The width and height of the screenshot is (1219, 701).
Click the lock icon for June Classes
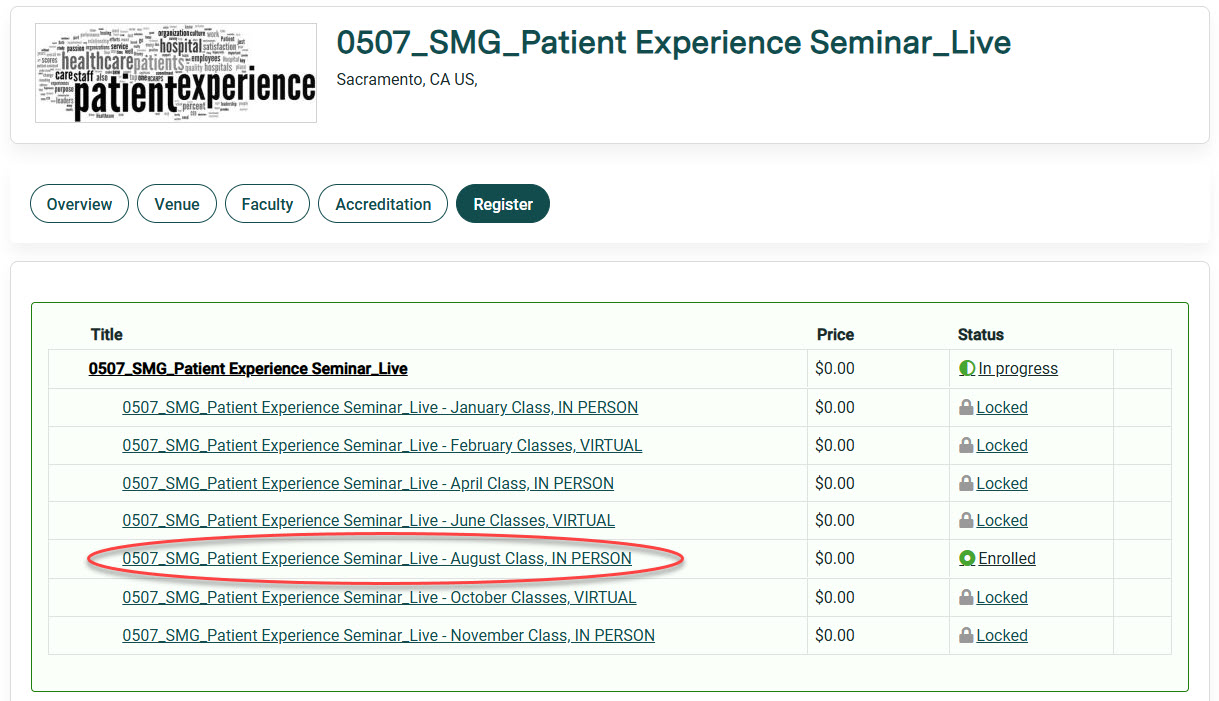pyautogui.click(x=966, y=521)
